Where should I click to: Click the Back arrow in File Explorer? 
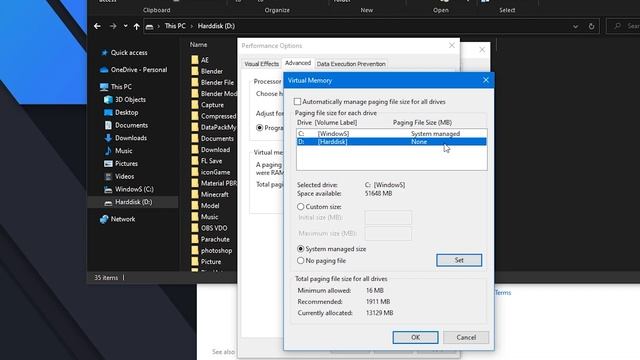(x=97, y=26)
